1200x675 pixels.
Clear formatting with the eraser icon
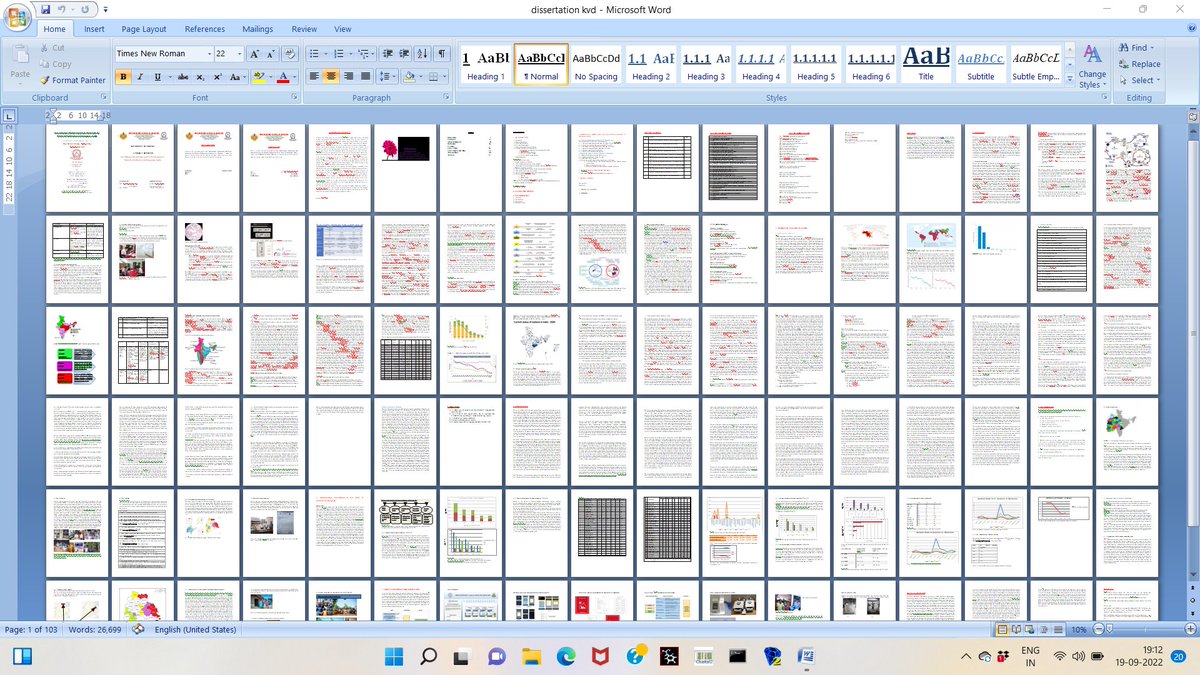(291, 53)
